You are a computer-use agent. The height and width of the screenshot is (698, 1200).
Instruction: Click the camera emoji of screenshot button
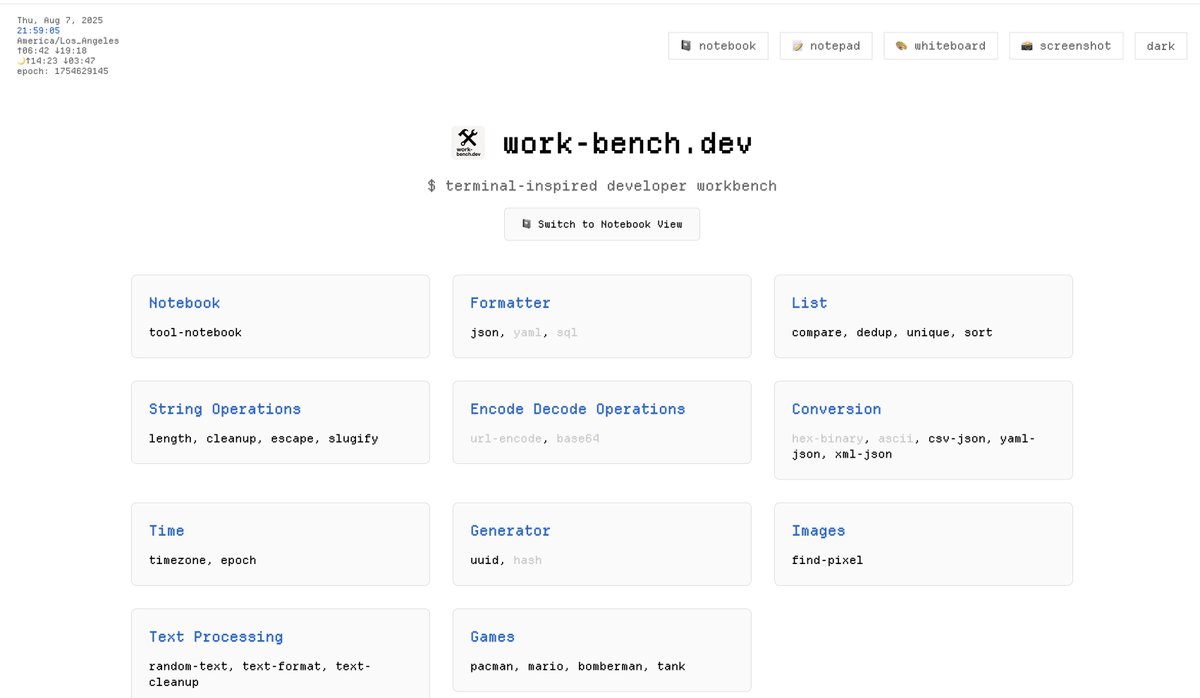pyautogui.click(x=1027, y=46)
